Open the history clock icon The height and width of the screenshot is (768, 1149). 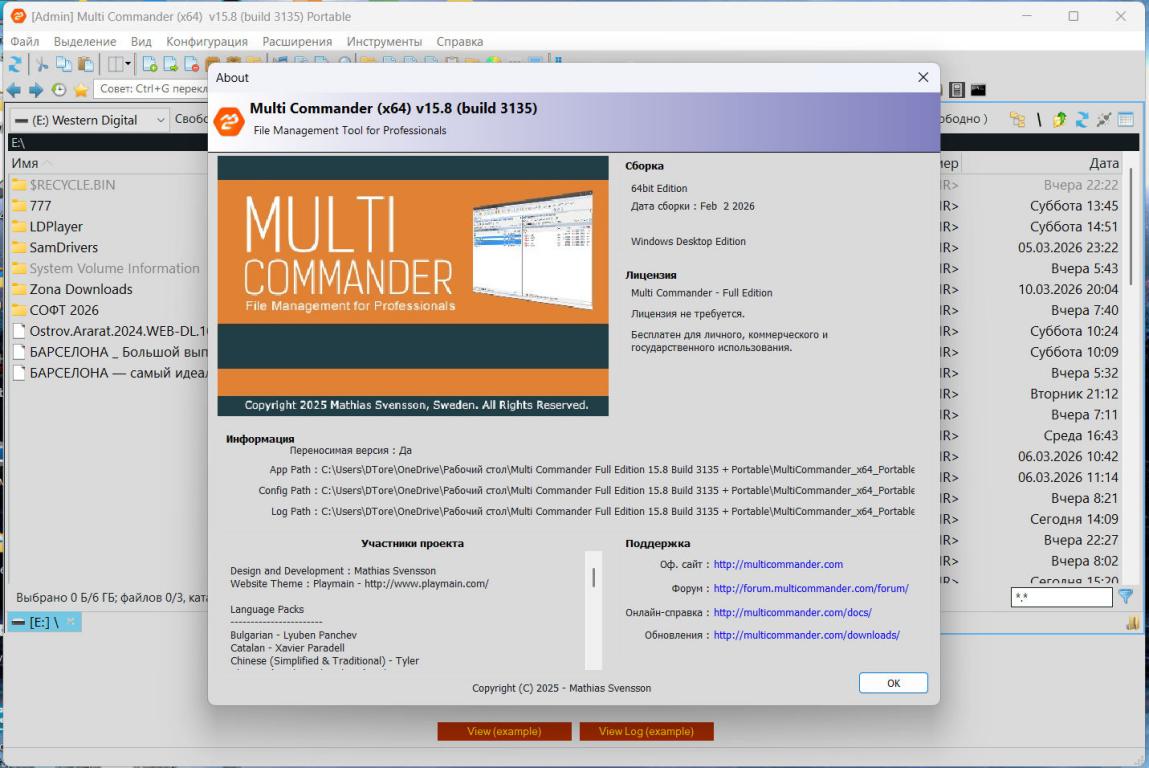(x=59, y=90)
